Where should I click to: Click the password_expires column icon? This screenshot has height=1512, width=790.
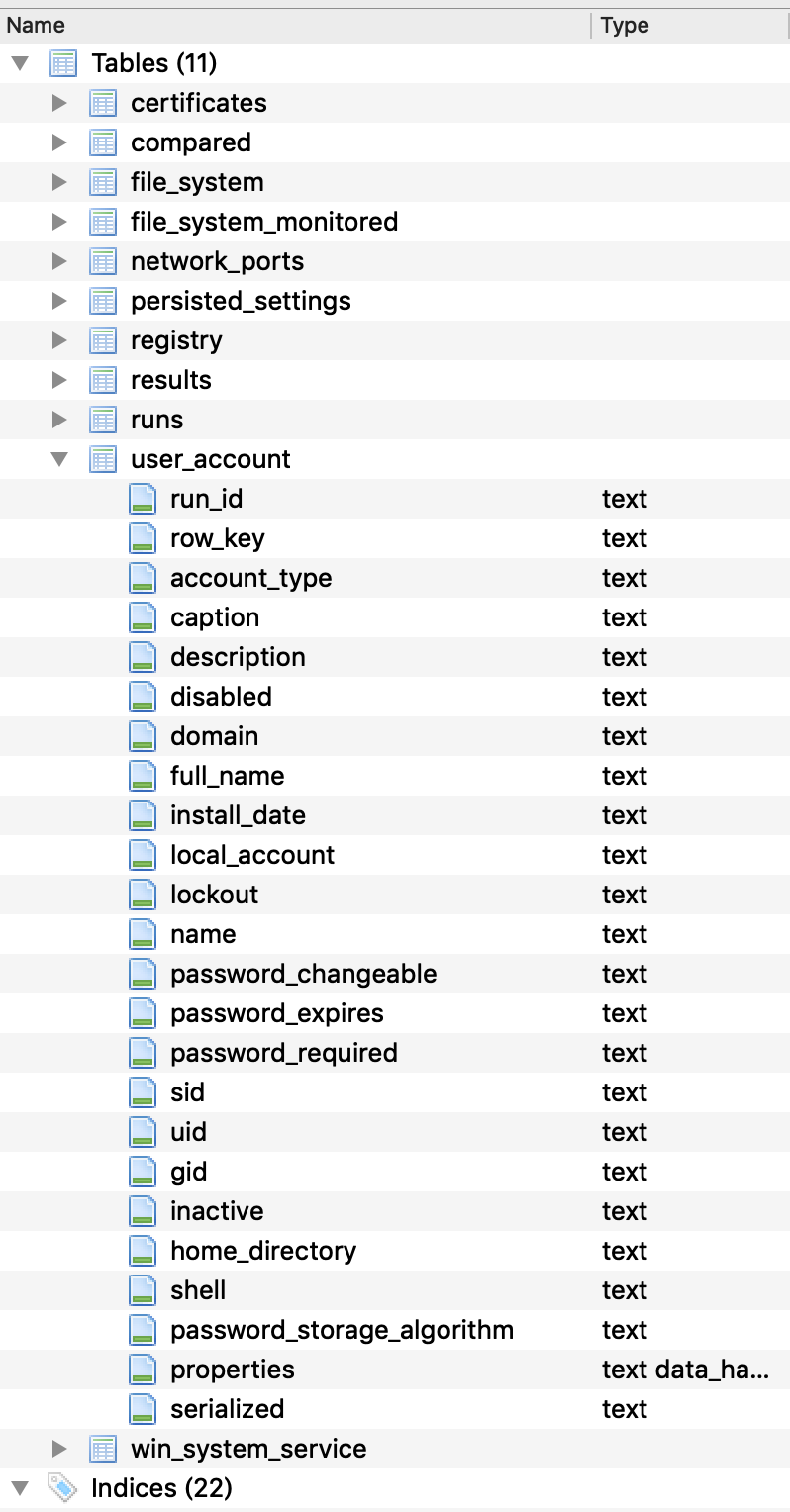(143, 1013)
